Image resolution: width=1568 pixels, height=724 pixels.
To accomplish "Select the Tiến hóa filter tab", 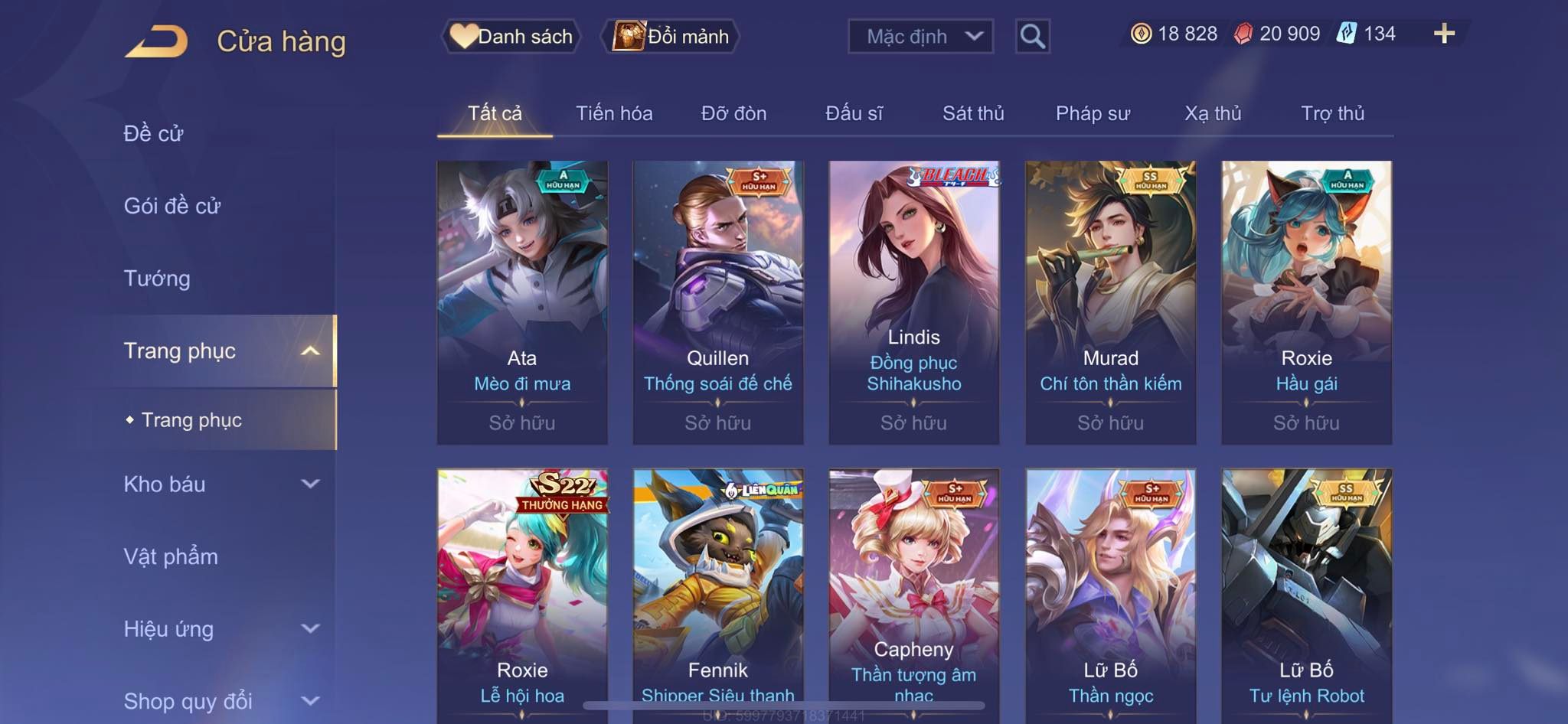I will pos(614,113).
